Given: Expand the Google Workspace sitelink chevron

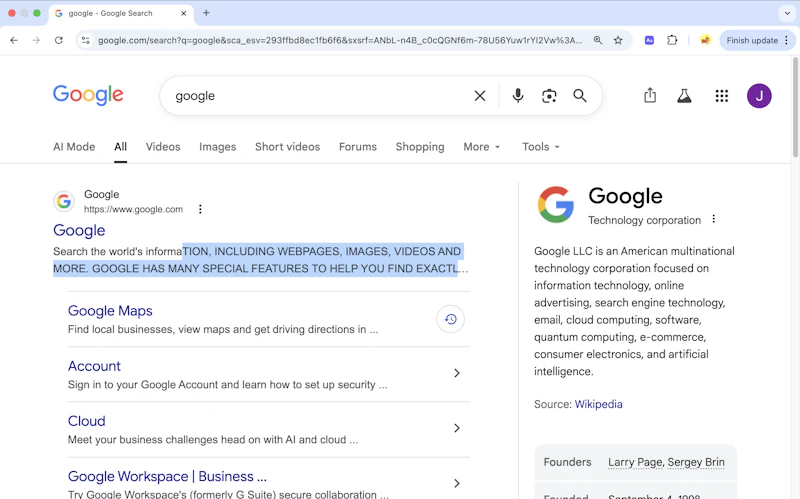Looking at the screenshot, I should tap(457, 483).
